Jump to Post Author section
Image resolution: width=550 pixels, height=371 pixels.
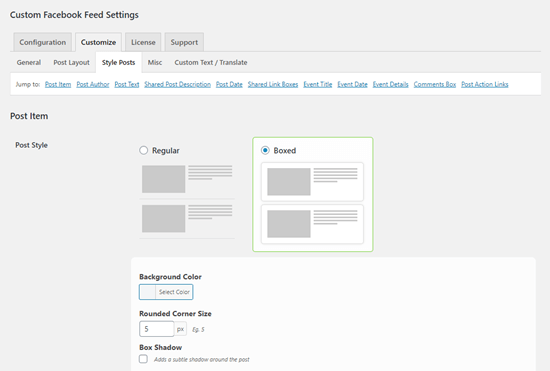tap(93, 84)
